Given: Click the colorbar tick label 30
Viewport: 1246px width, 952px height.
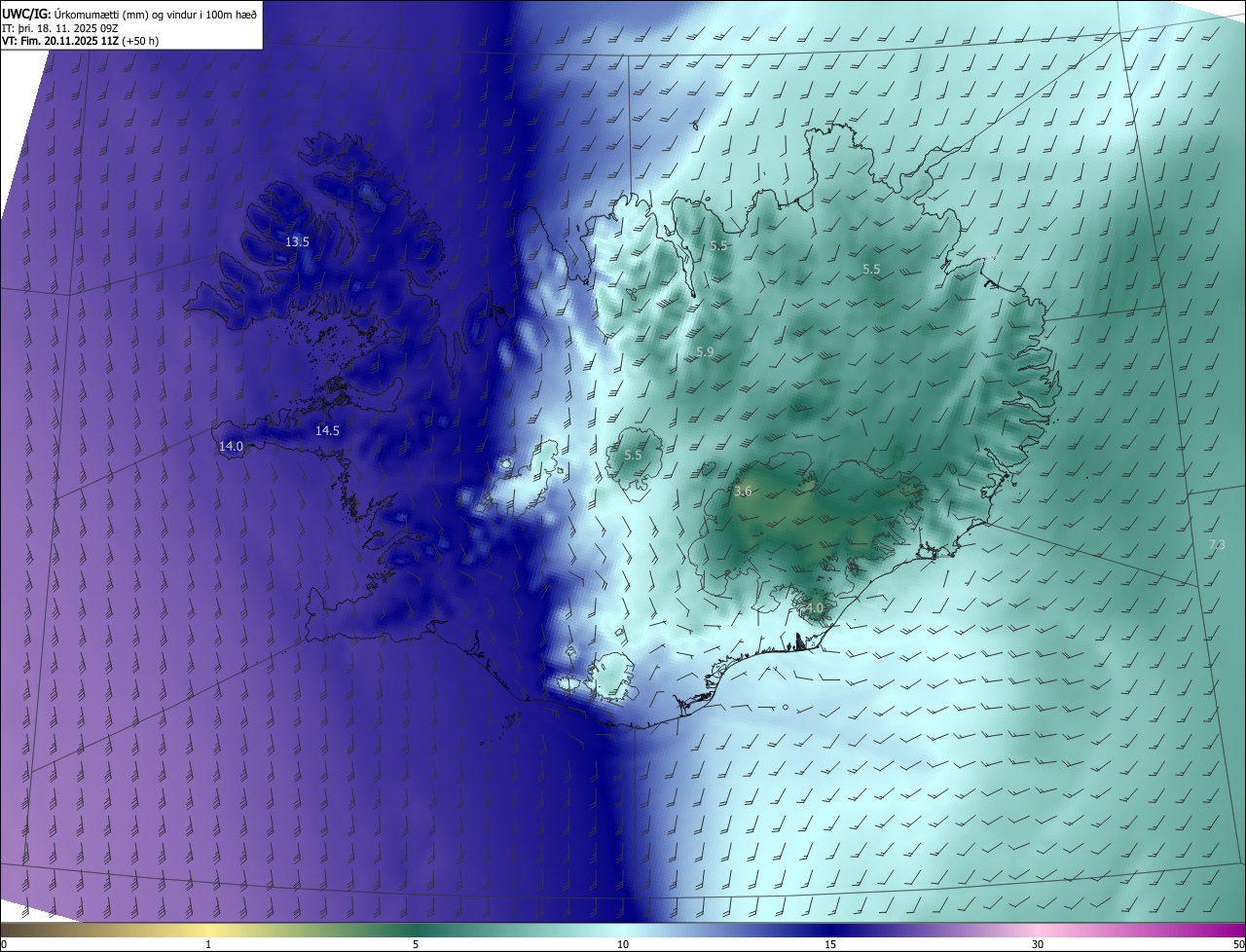Looking at the screenshot, I should point(1038,944).
